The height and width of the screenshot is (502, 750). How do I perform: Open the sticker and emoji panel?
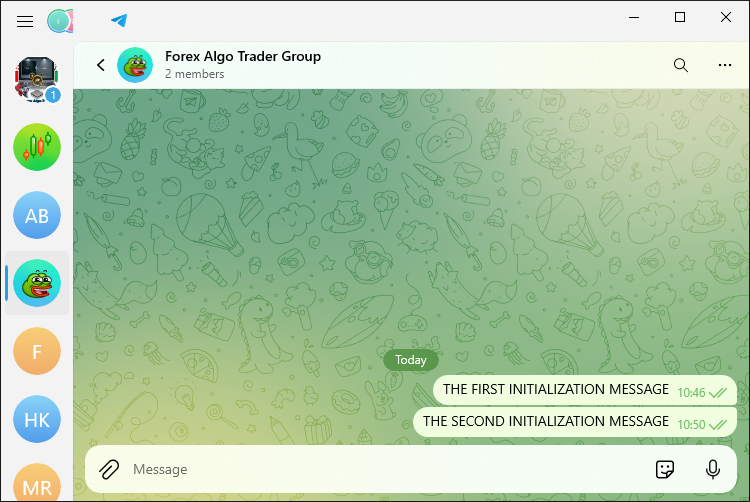pyautogui.click(x=665, y=469)
